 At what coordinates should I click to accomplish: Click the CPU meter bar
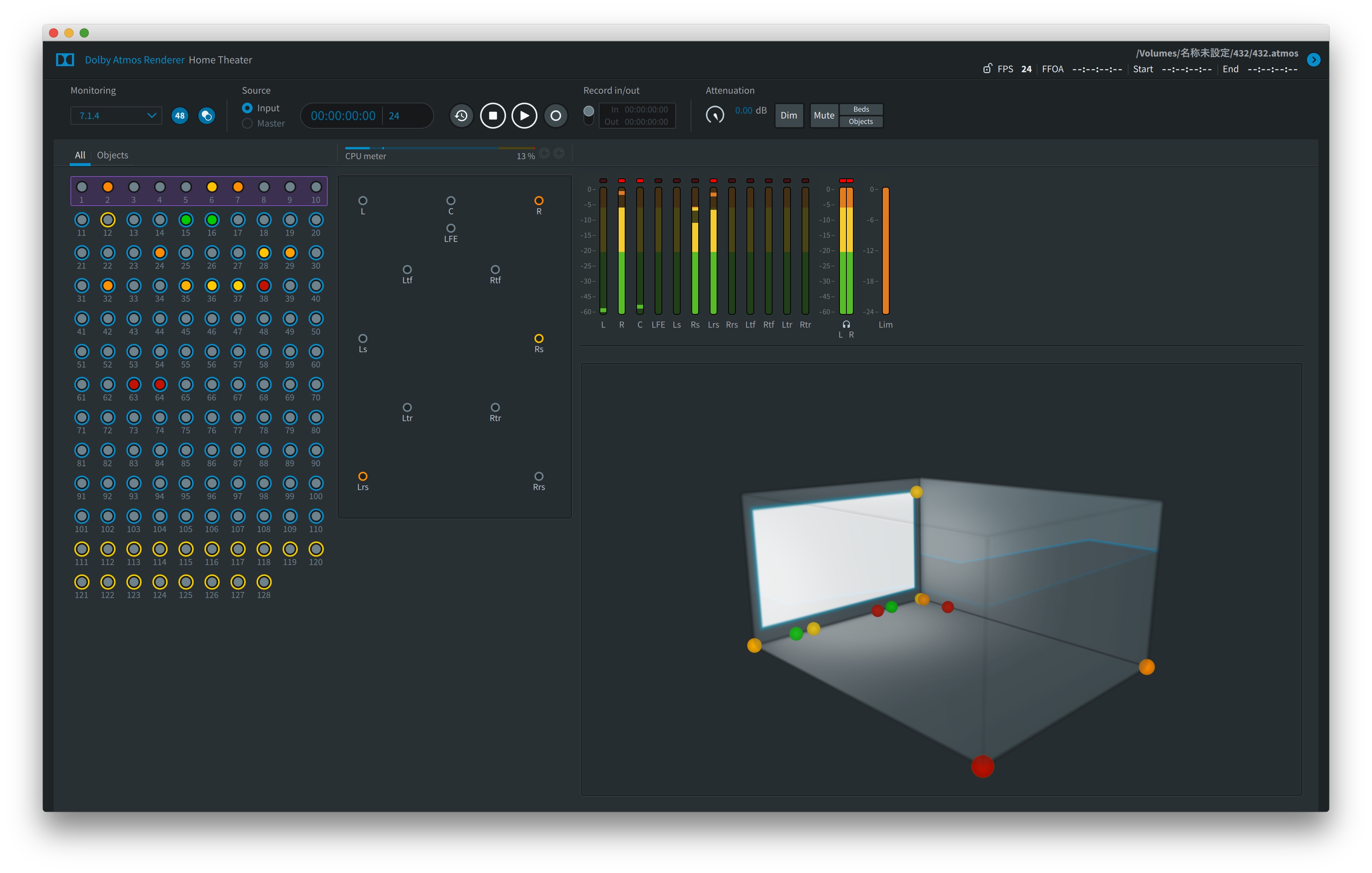(x=440, y=148)
